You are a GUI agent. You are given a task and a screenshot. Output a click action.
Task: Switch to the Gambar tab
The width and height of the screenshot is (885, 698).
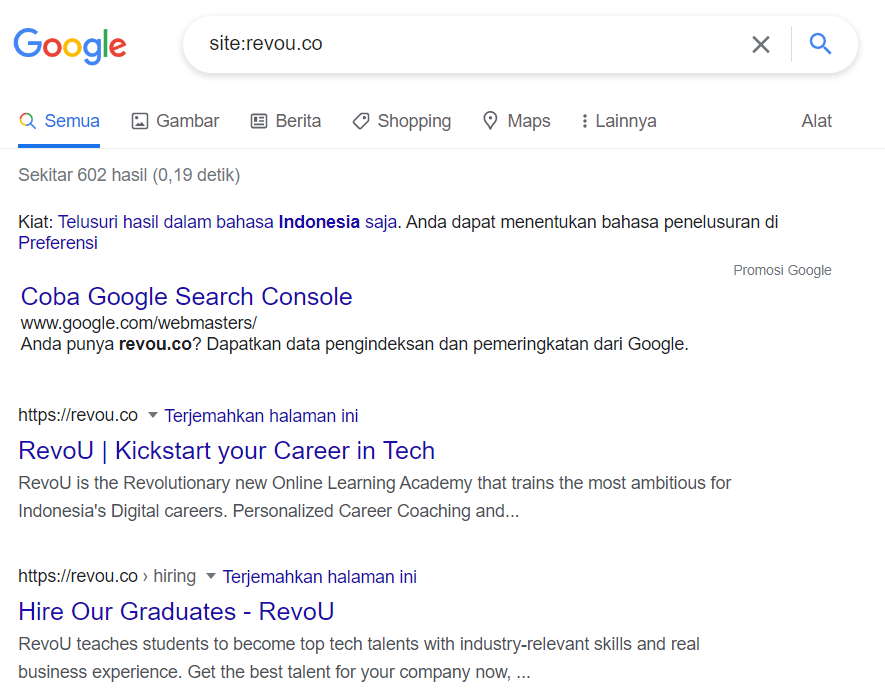click(x=187, y=120)
